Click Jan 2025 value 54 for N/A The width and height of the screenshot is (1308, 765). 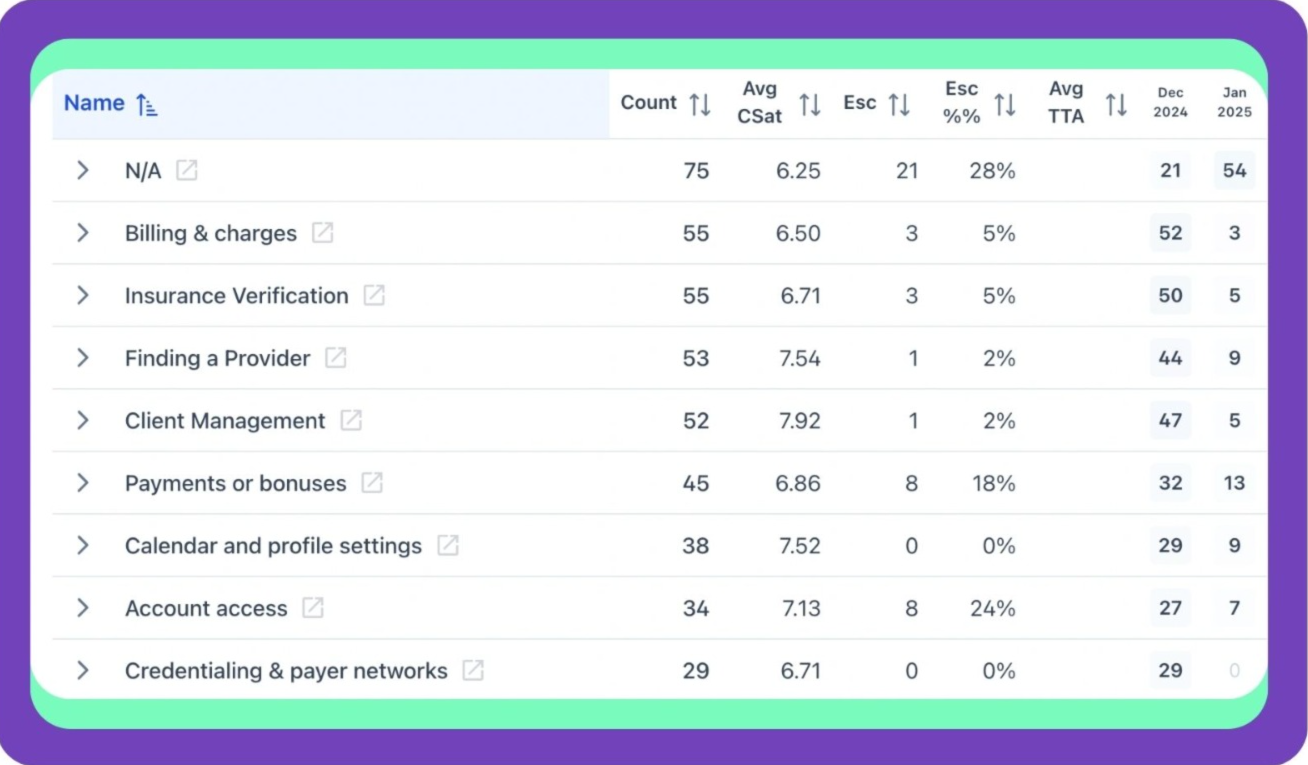[x=1234, y=170]
